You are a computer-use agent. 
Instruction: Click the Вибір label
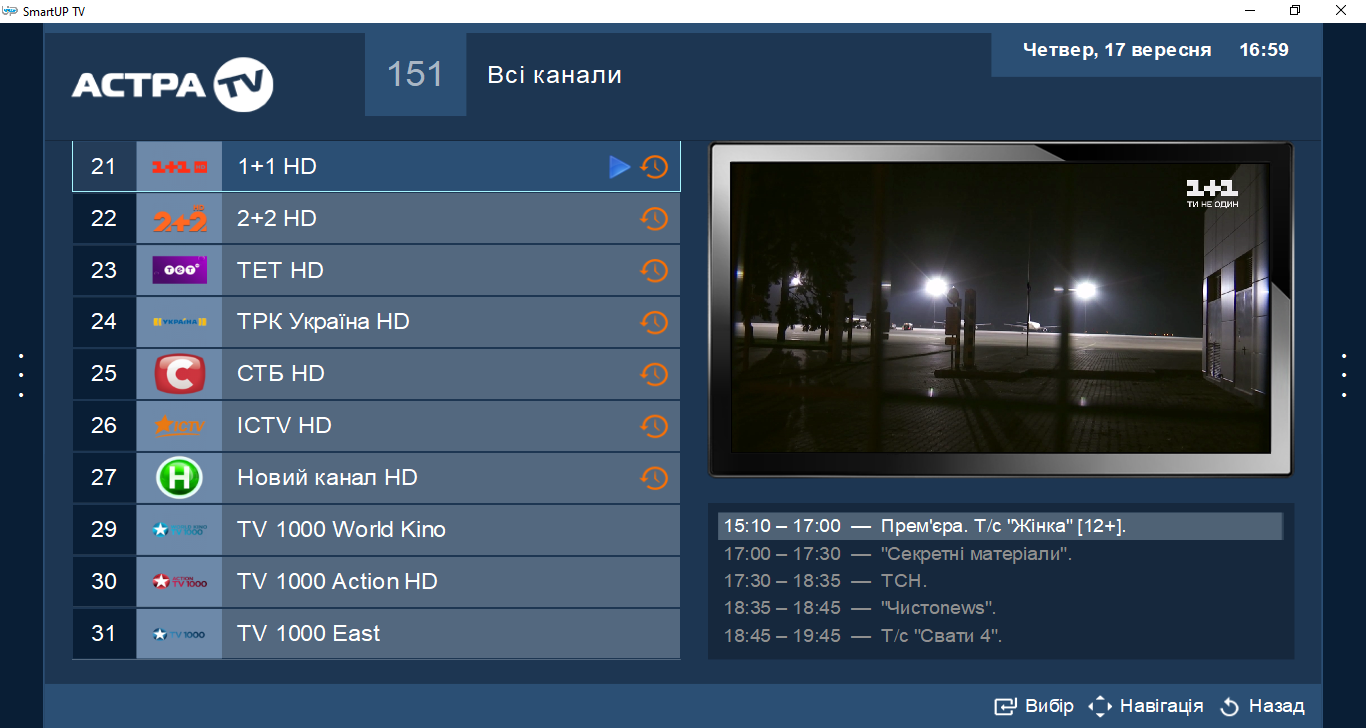click(x=1049, y=706)
